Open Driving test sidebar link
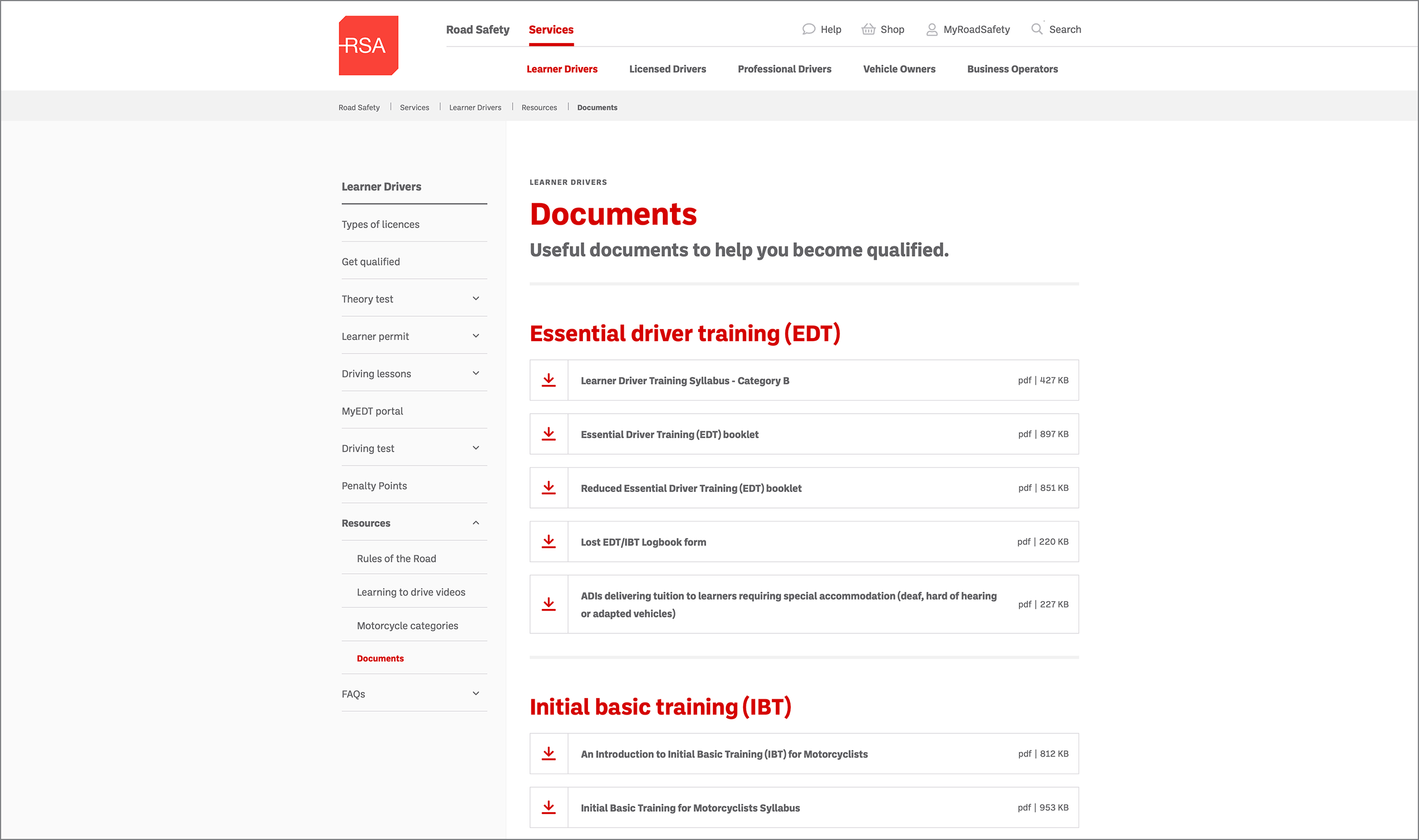The image size is (1419, 840). tap(368, 448)
